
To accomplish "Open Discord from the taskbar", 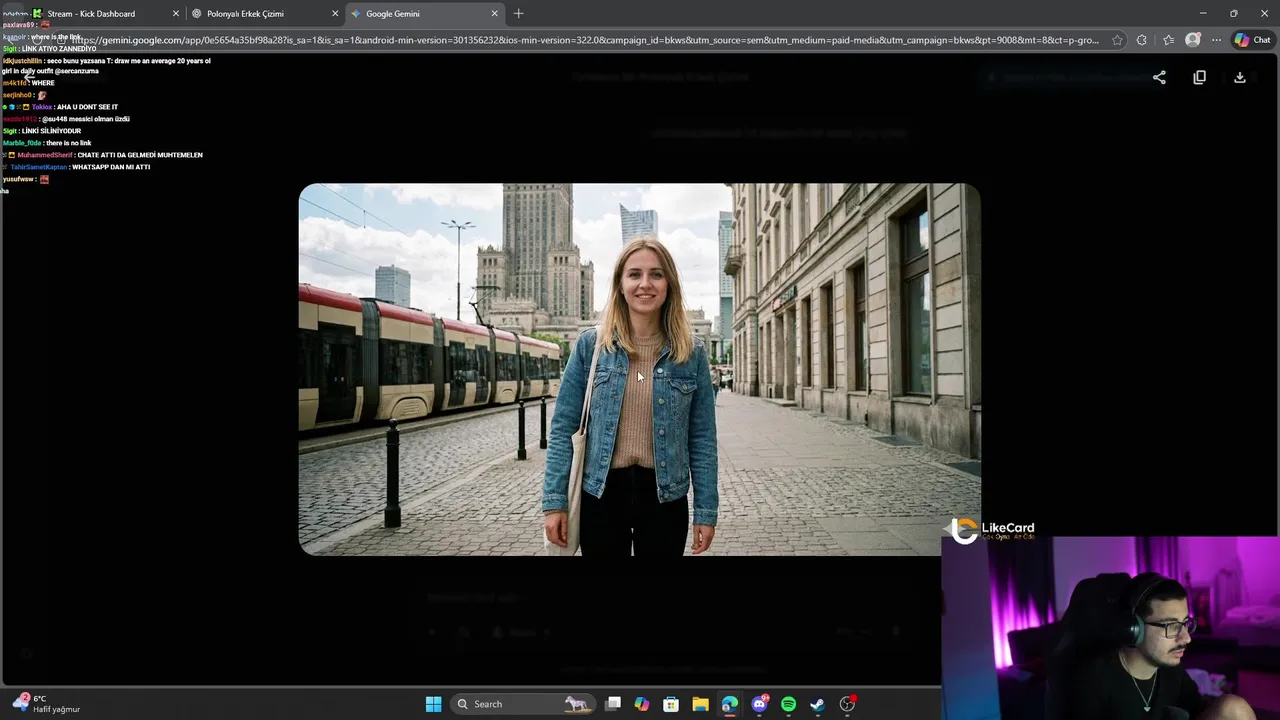I will tap(759, 704).
